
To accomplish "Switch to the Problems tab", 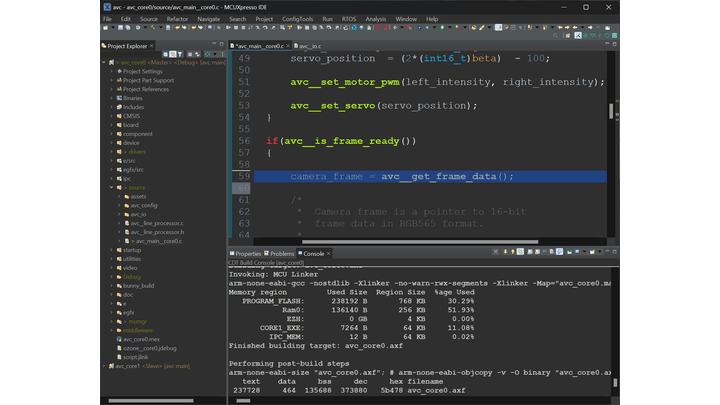I will [282, 254].
